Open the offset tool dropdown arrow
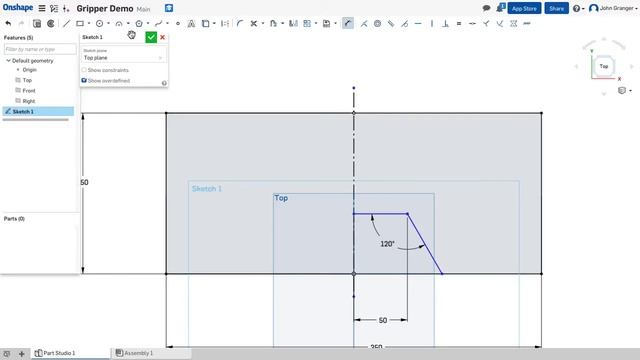This screenshot has width=640, height=360. (x=282, y=24)
